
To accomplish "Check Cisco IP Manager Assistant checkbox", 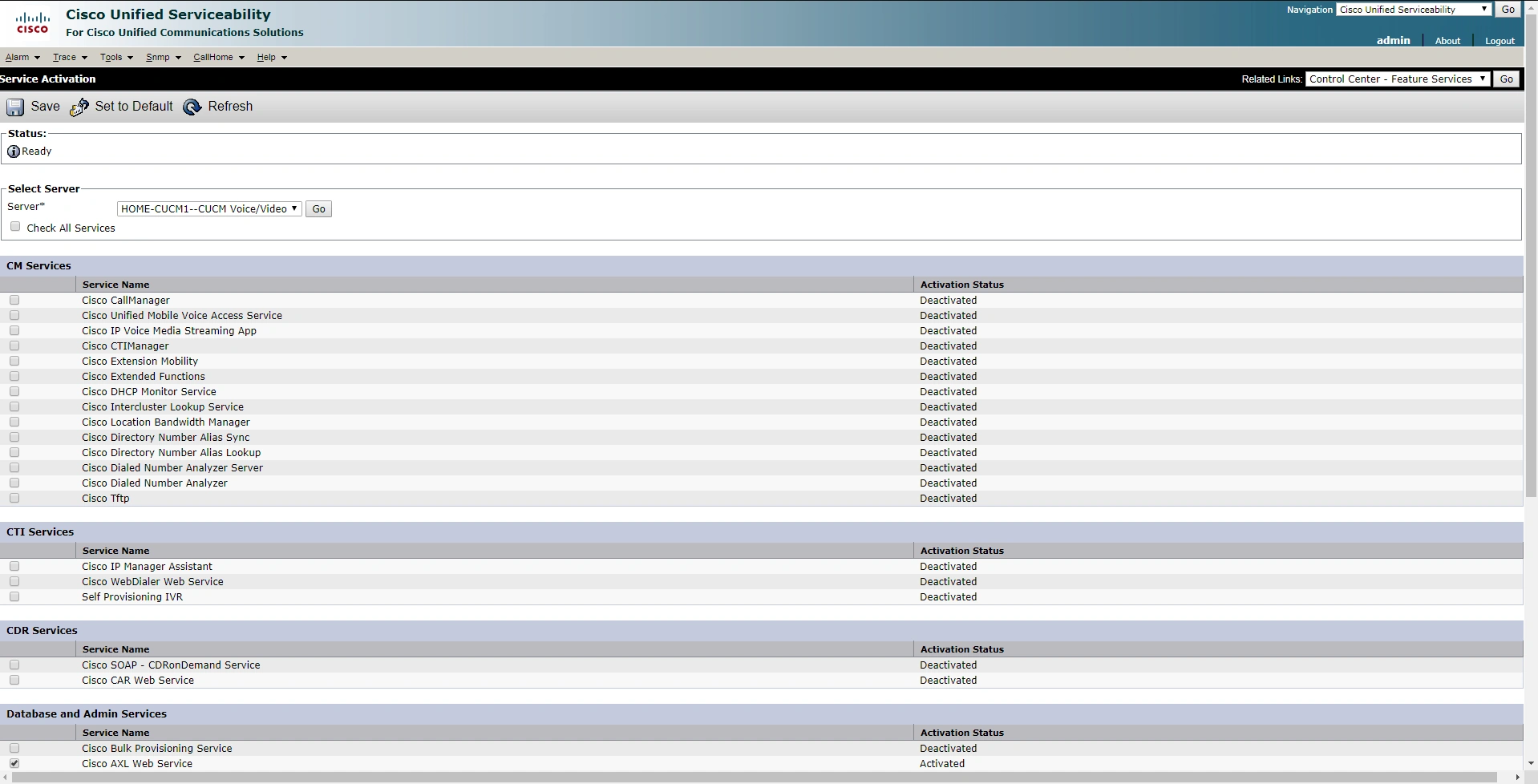I will 14,566.
